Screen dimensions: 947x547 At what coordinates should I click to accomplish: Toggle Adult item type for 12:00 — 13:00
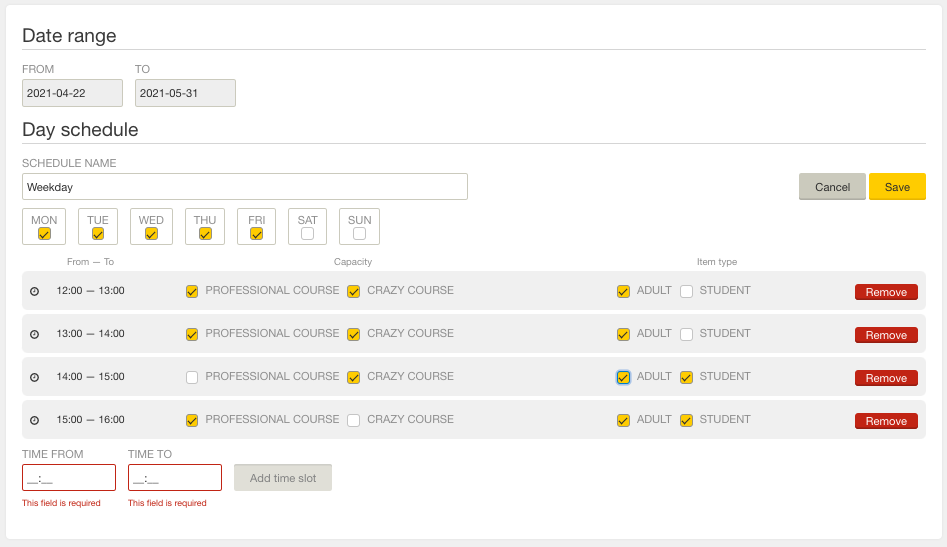[x=623, y=292]
